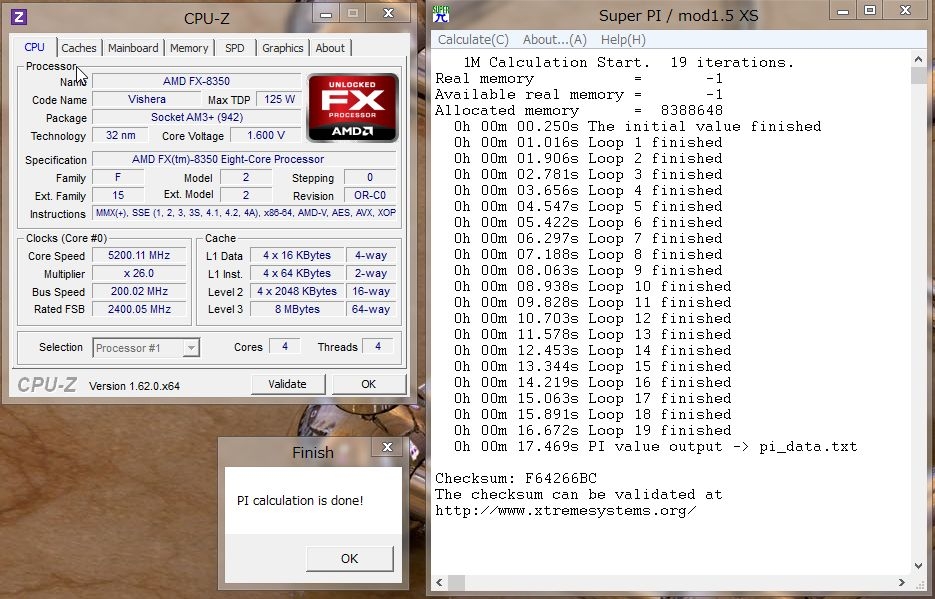Image resolution: width=935 pixels, height=599 pixels.
Task: Open the Help(H) menu
Action: click(623, 39)
